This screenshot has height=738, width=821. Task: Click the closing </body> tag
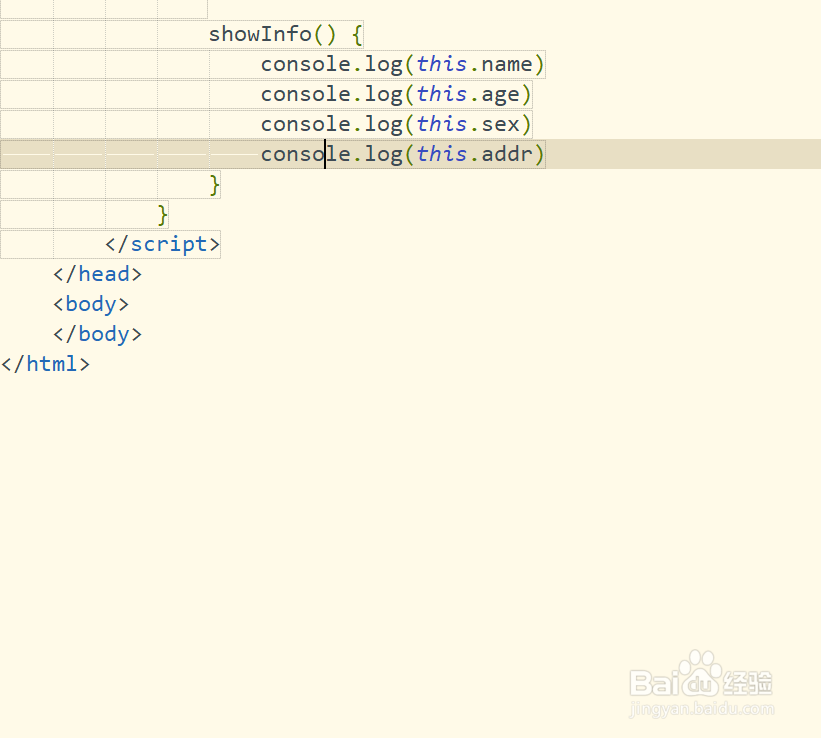[x=97, y=334]
